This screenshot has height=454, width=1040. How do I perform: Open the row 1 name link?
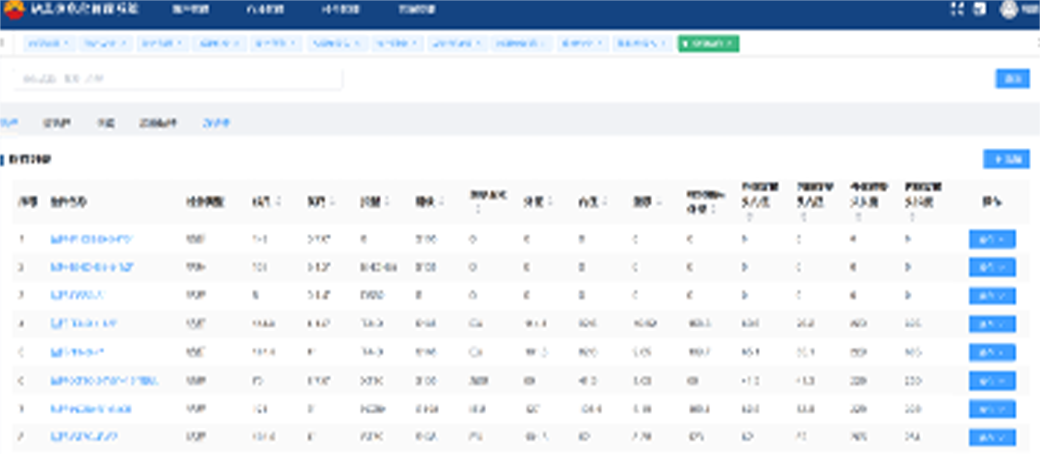click(91, 240)
